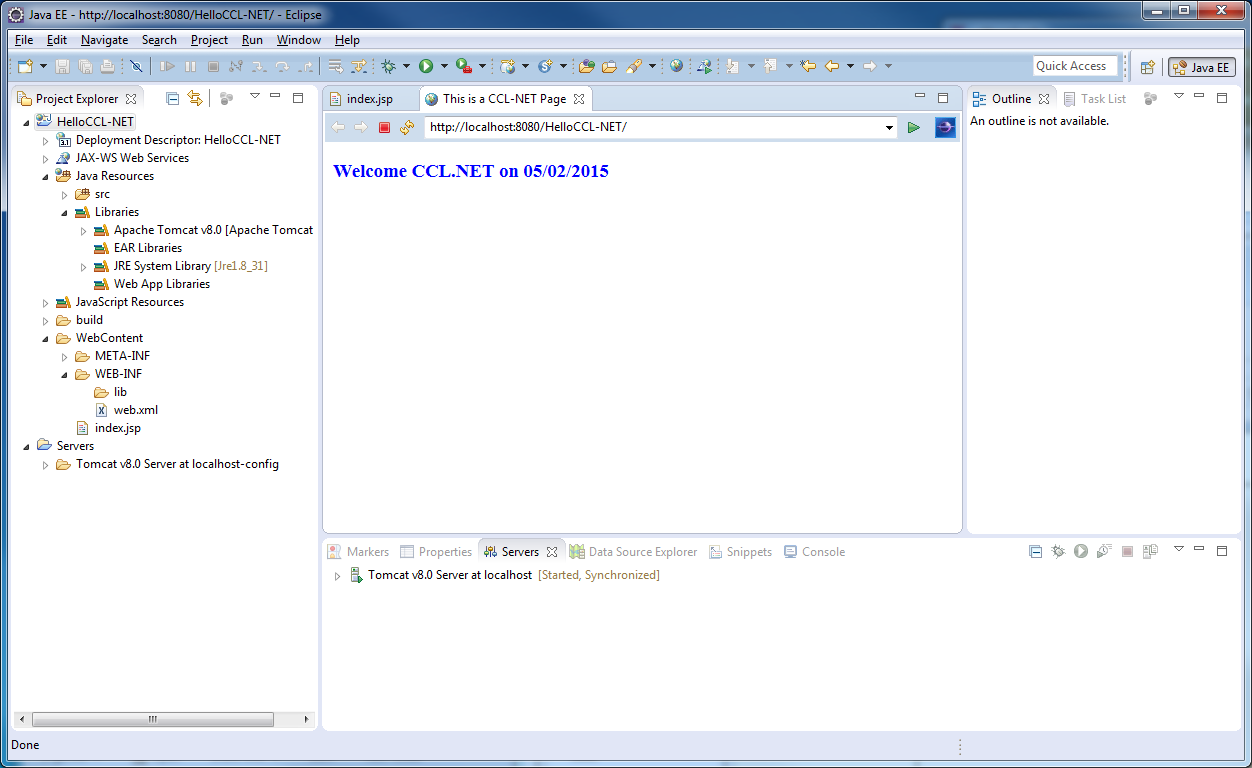This screenshot has width=1252, height=768.
Task: Expand Tomcat v8.0 Server in Servers view
Action: [x=337, y=576]
